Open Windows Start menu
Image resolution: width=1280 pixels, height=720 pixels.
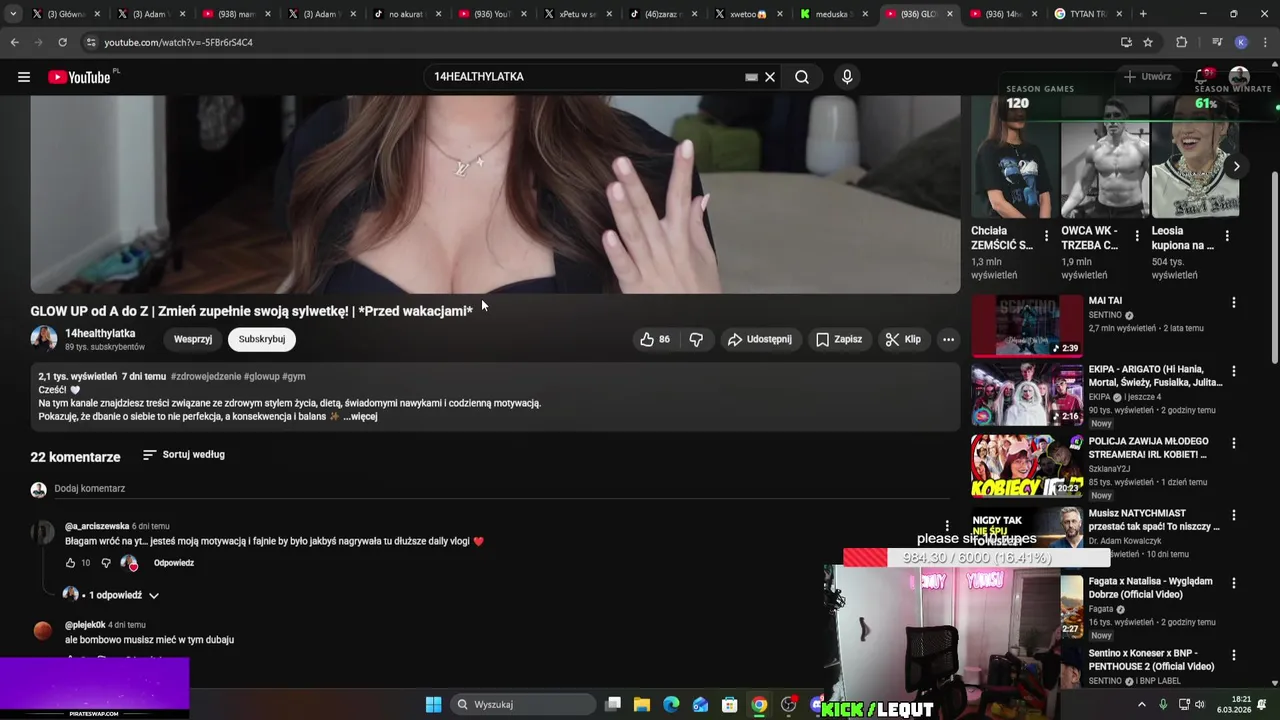click(433, 705)
